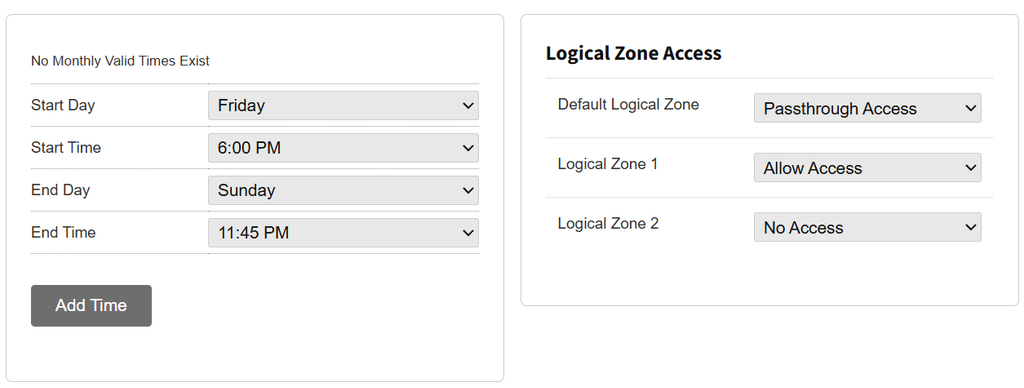Image resolution: width=1024 pixels, height=388 pixels.
Task: Click the Logical Zone 2 label
Action: 608,223
